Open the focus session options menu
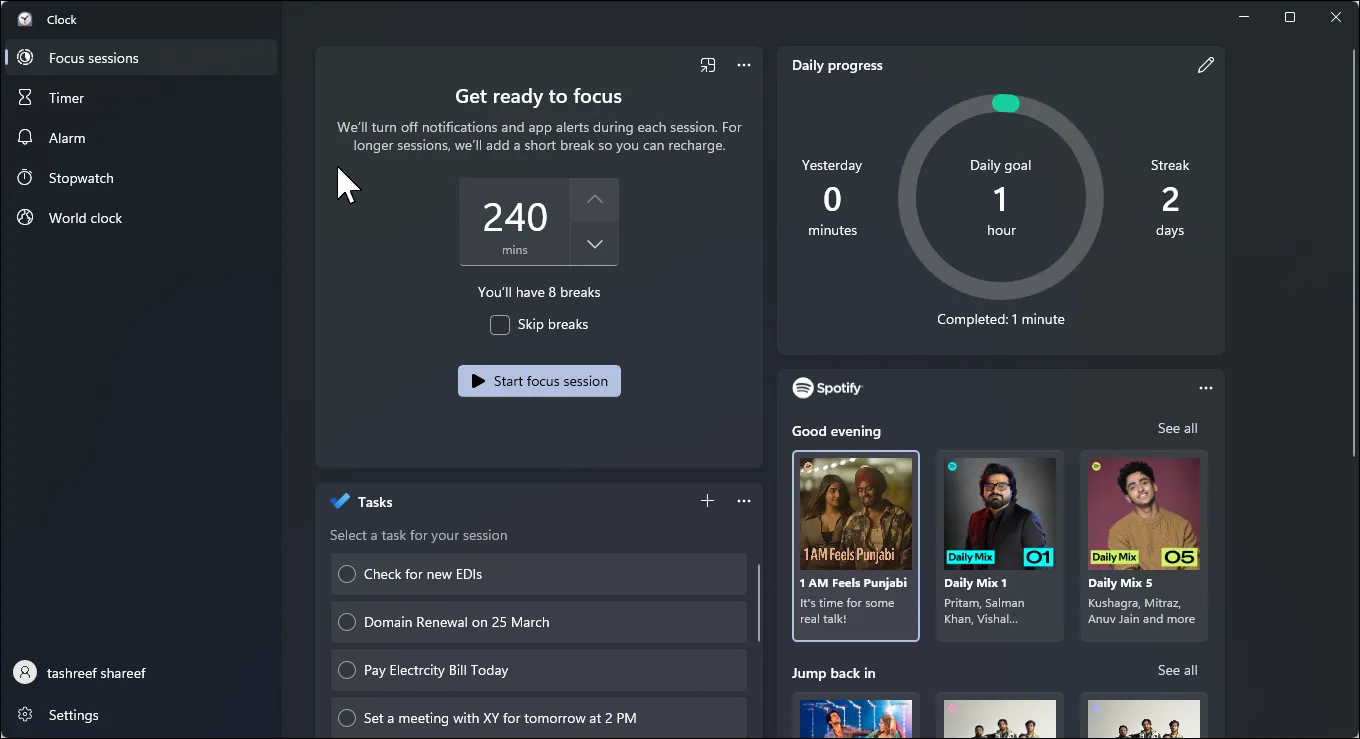 point(744,65)
